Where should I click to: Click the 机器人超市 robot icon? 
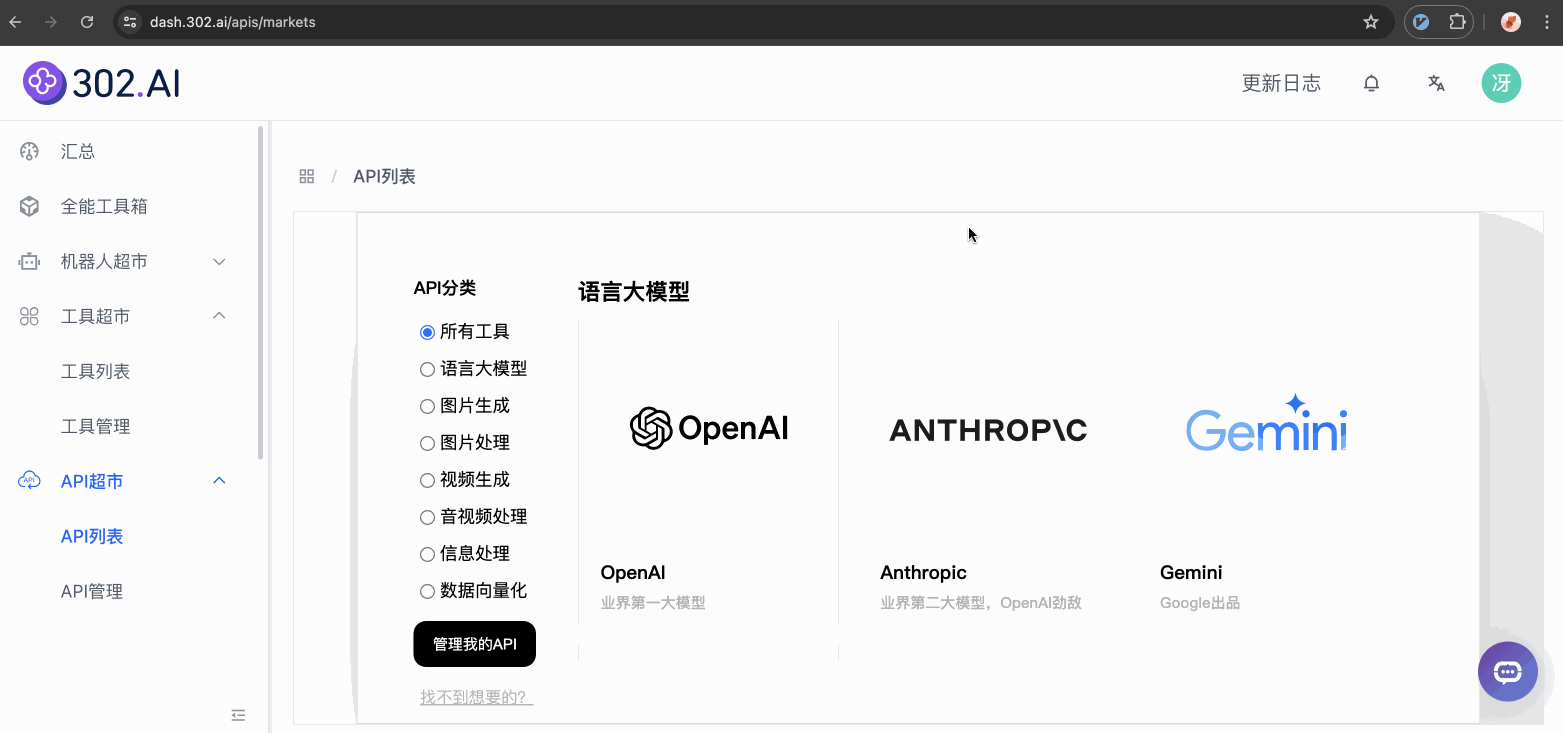[x=29, y=261]
